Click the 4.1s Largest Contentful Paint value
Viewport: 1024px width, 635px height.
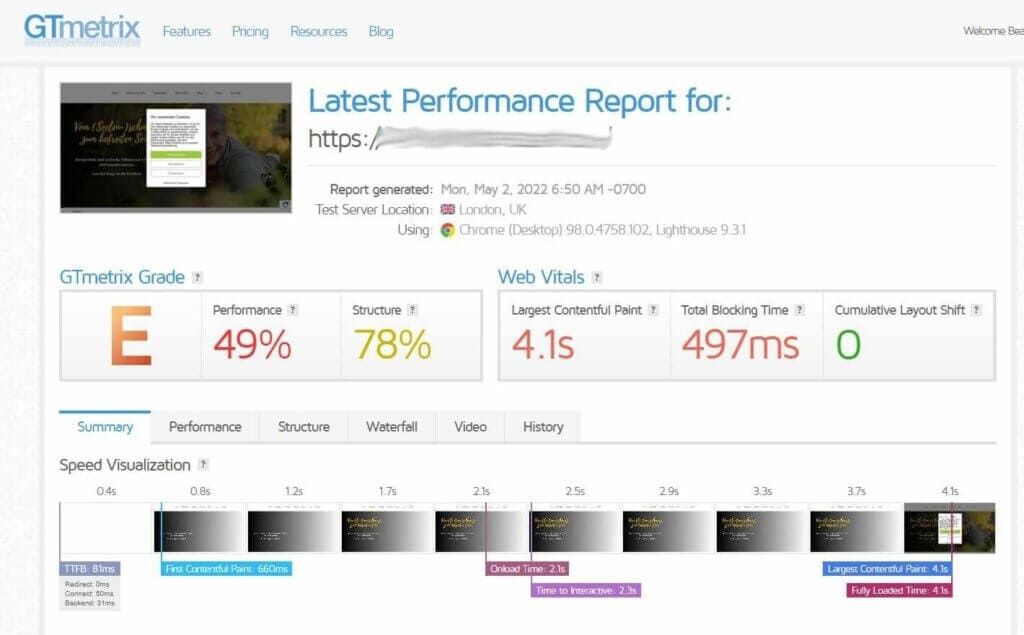pyautogui.click(x=543, y=344)
